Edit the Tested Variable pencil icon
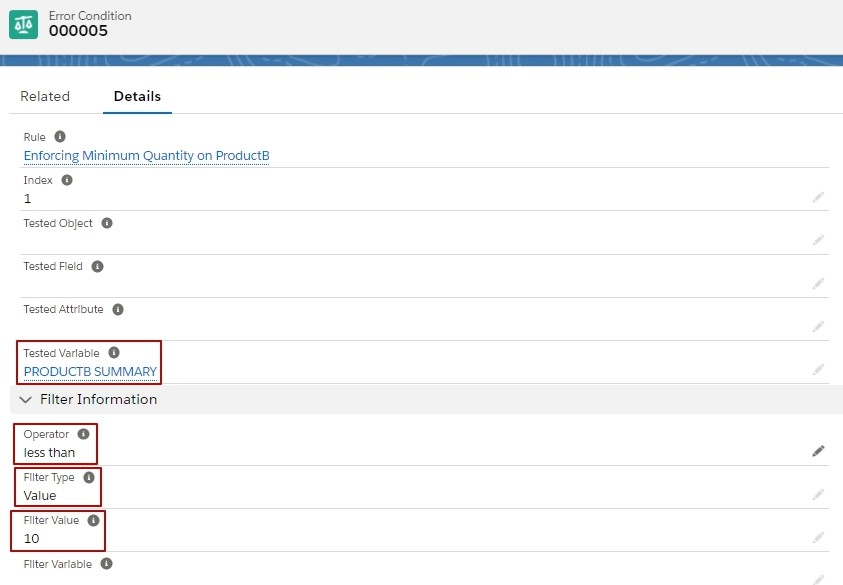Viewport: 843px width, 585px height. [818, 369]
